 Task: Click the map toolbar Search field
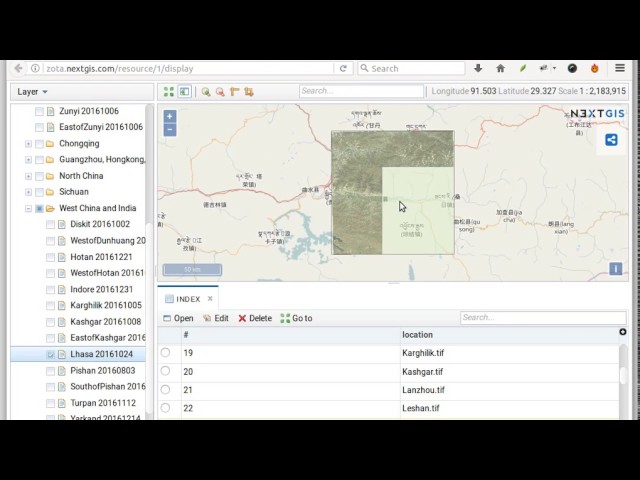[x=362, y=91]
